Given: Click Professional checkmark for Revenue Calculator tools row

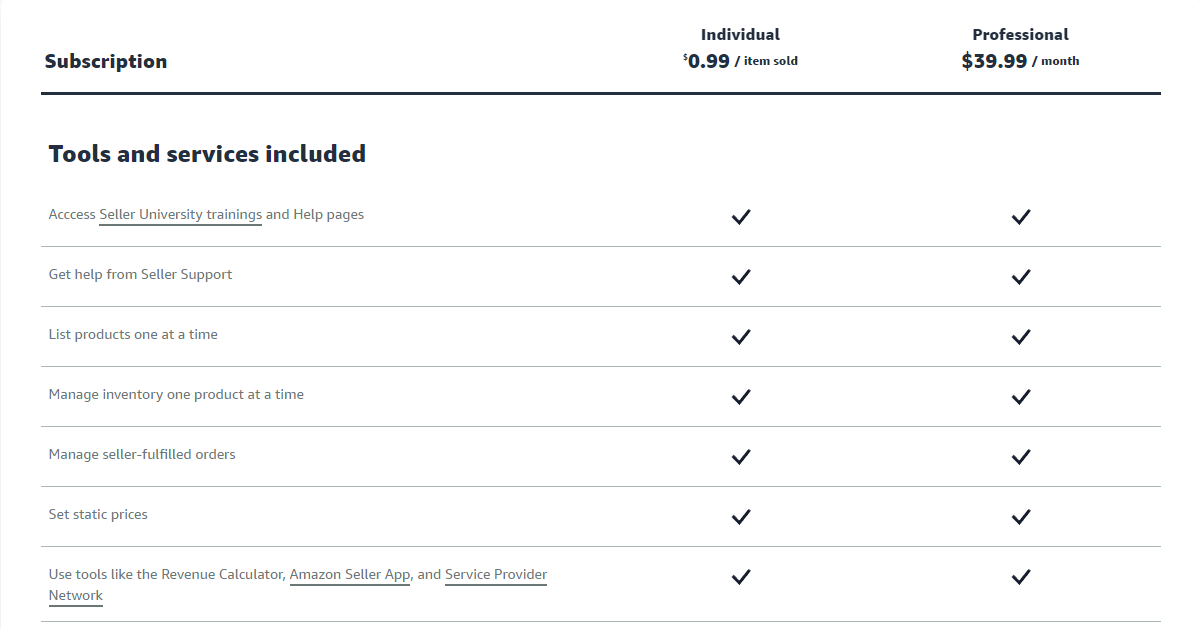Looking at the screenshot, I should [x=1020, y=577].
